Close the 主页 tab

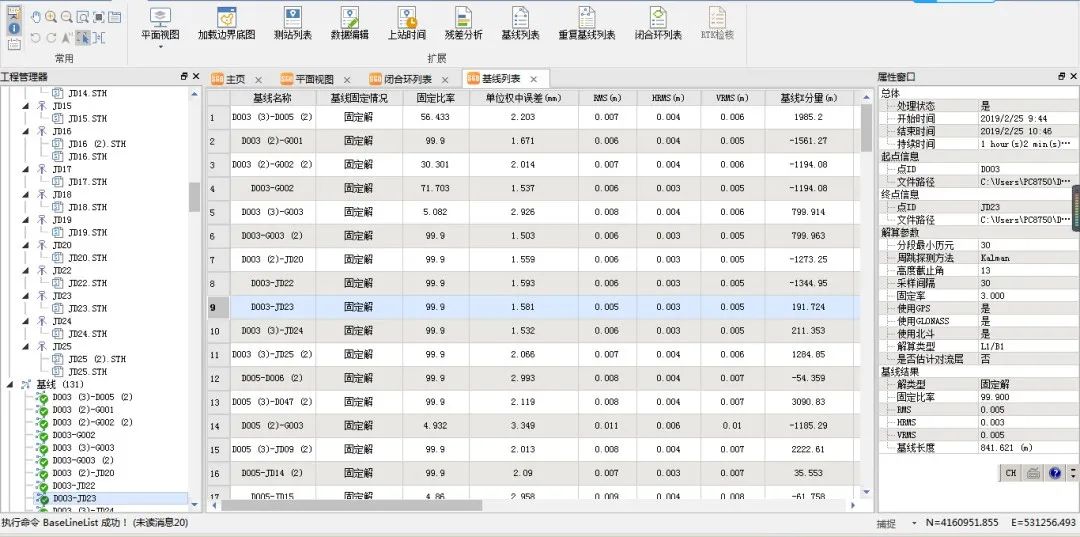(258, 80)
